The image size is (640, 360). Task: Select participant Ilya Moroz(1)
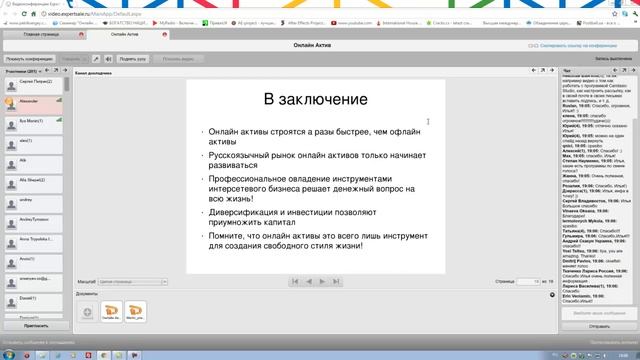click(x=34, y=124)
